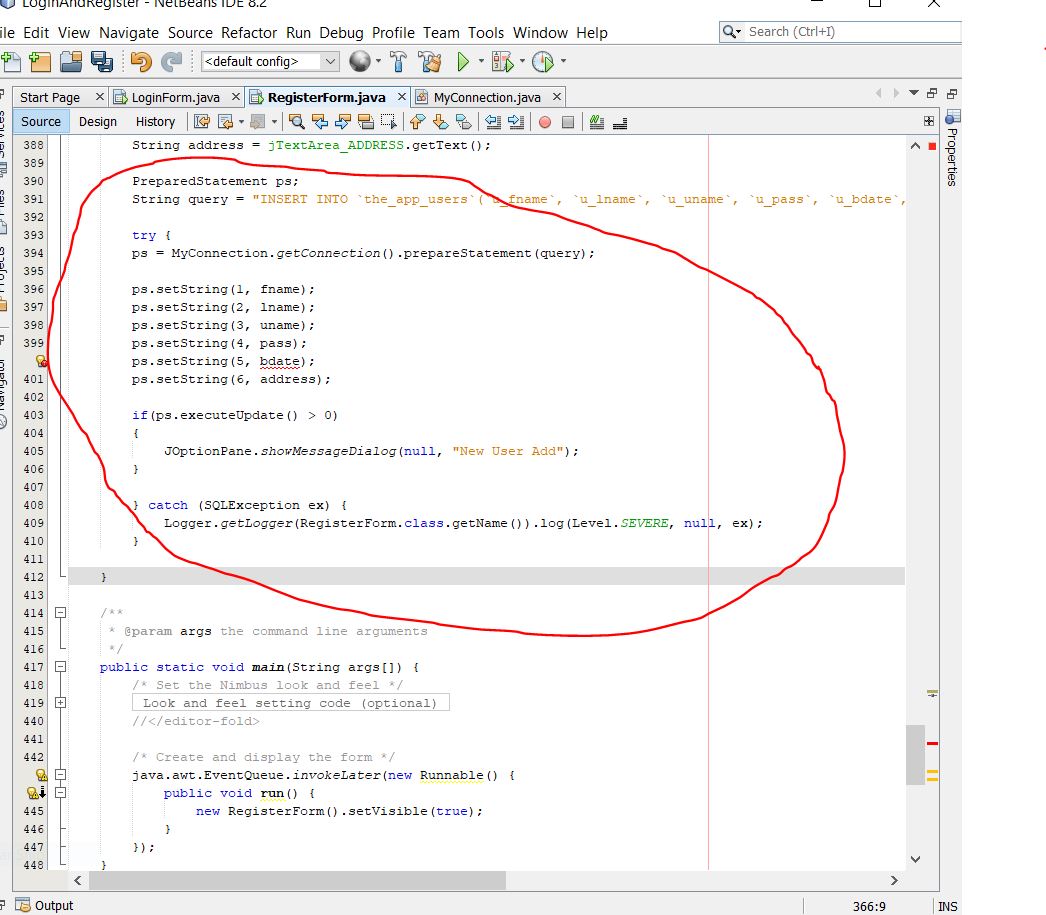Expand the collapsed Look and feel code fold

tap(60, 702)
